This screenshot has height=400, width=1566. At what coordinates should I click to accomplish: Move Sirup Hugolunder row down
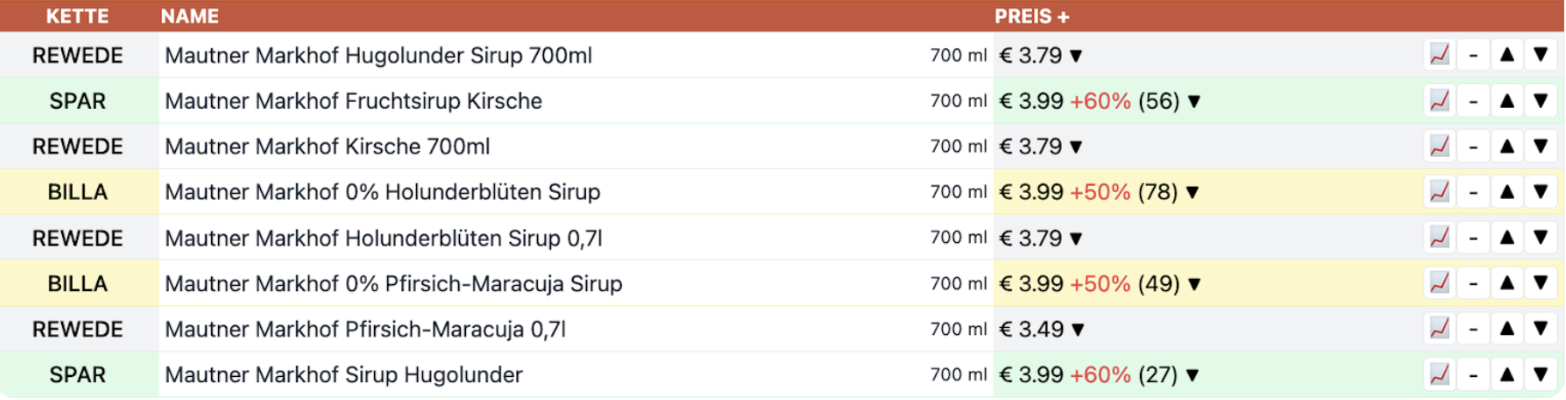(x=1541, y=376)
